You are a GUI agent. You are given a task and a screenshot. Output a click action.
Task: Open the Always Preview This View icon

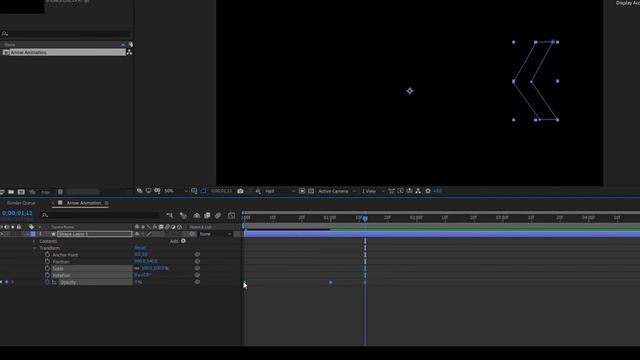click(x=140, y=191)
